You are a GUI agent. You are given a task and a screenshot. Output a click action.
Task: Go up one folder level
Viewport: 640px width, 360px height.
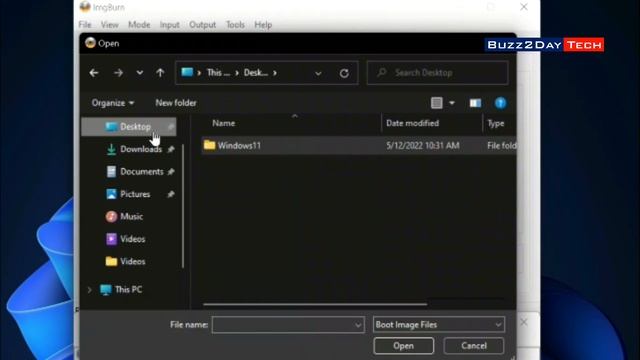[160, 73]
